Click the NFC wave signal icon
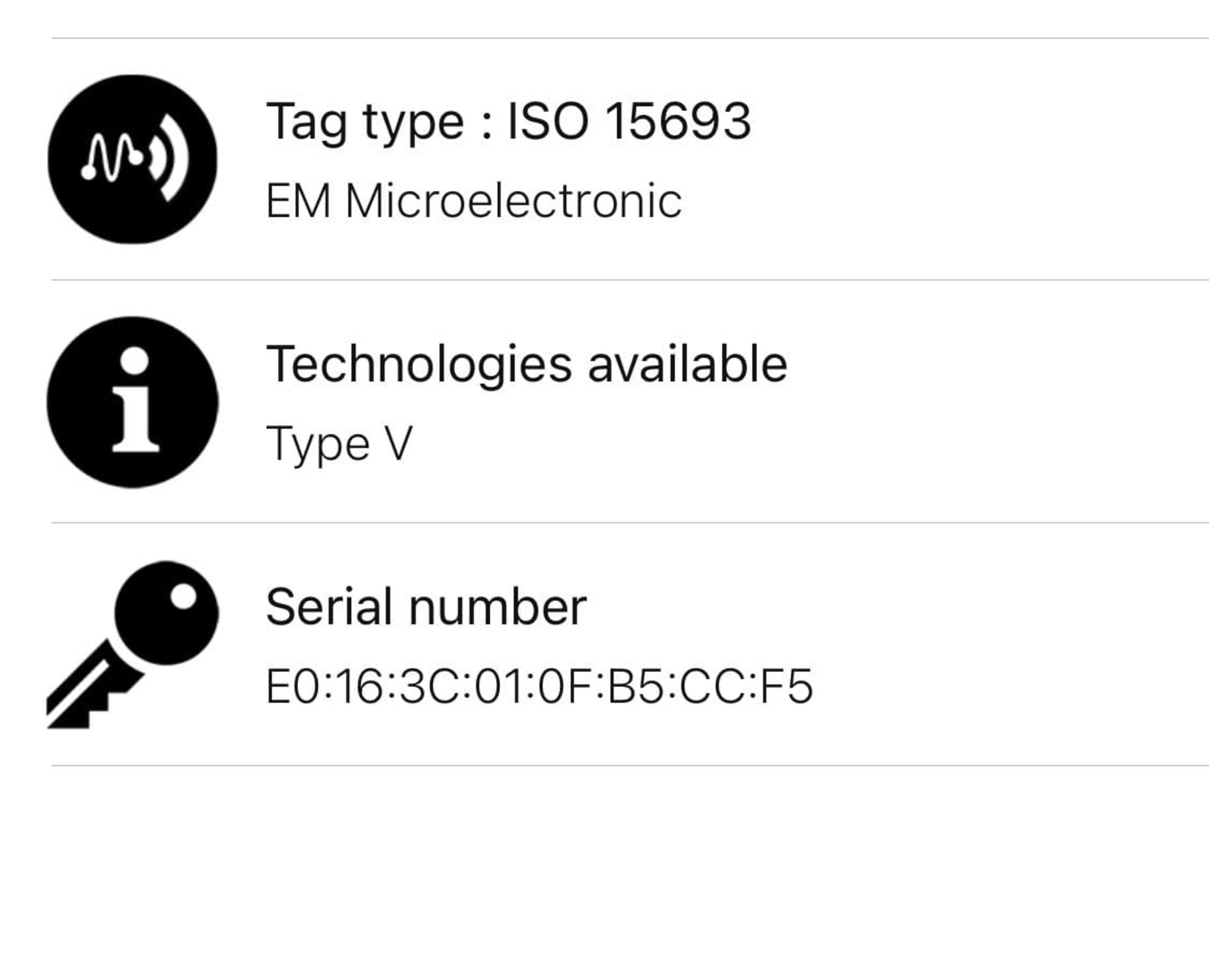Image resolution: width=1209 pixels, height=980 pixels. click(x=132, y=159)
